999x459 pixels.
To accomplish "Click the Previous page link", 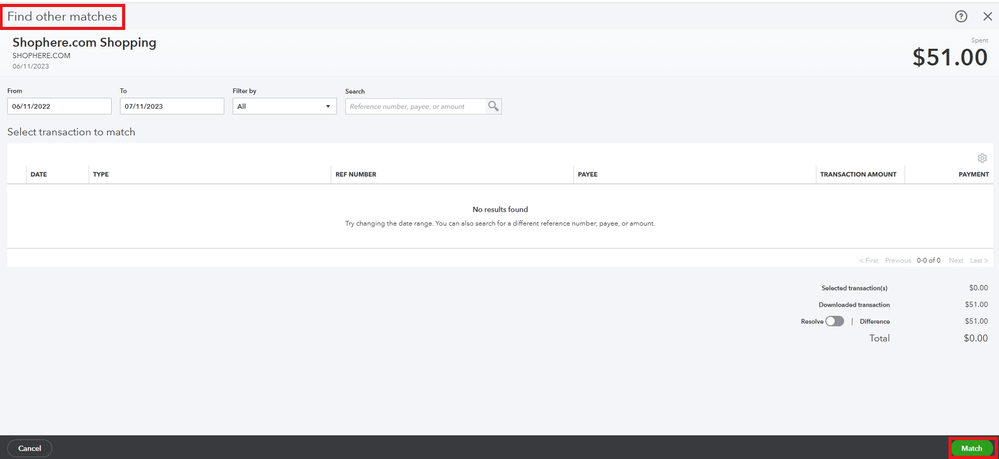I will (x=898, y=261).
